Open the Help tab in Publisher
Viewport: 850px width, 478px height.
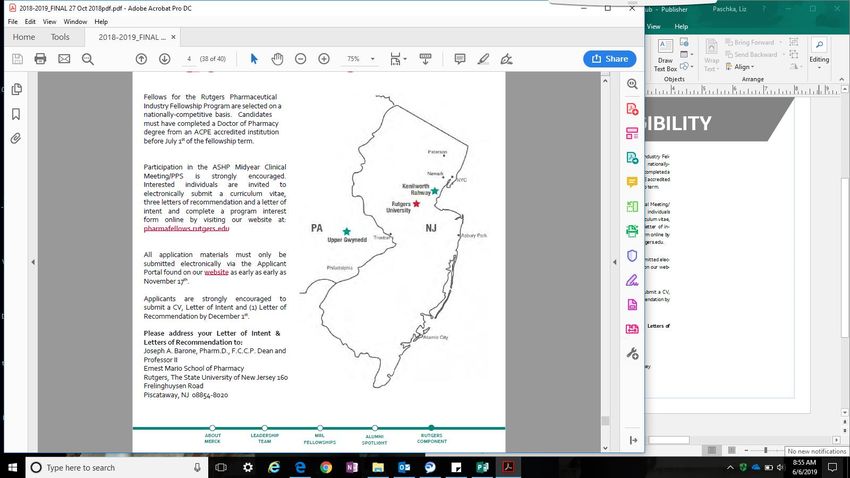tap(681, 26)
